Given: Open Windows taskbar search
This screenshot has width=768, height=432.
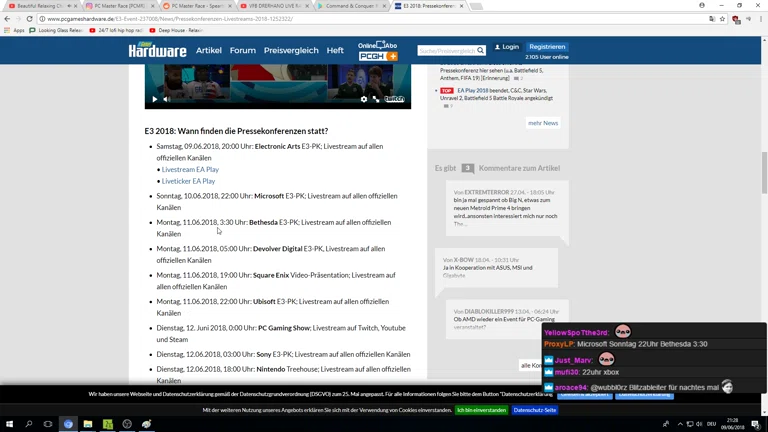Looking at the screenshot, I should pos(28,424).
